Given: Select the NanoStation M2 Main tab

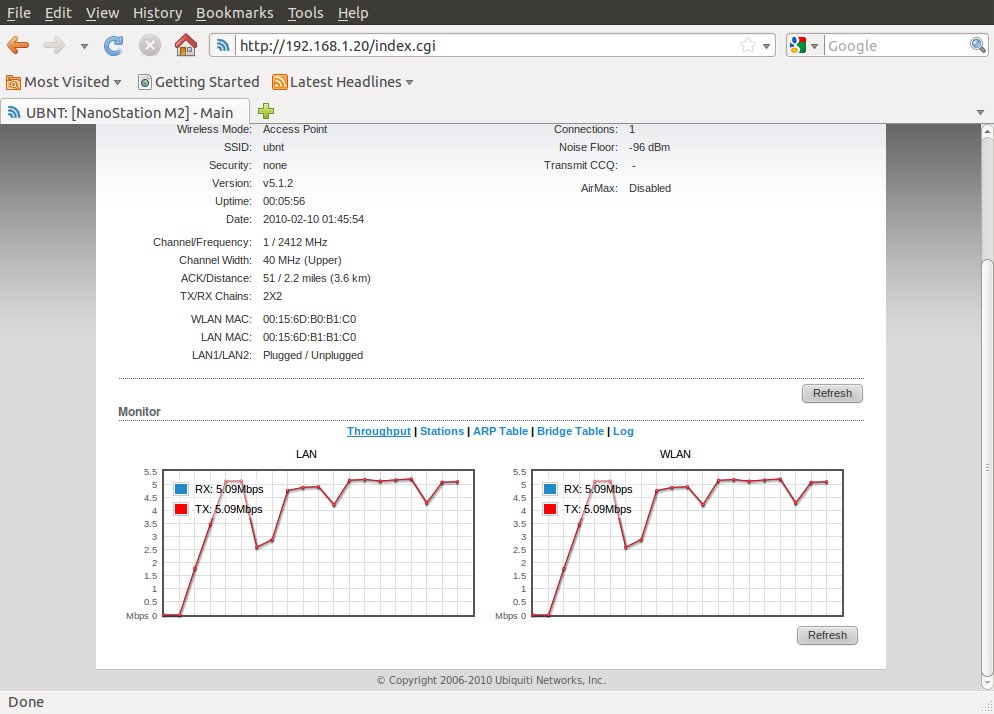Looking at the screenshot, I should tap(124, 112).
